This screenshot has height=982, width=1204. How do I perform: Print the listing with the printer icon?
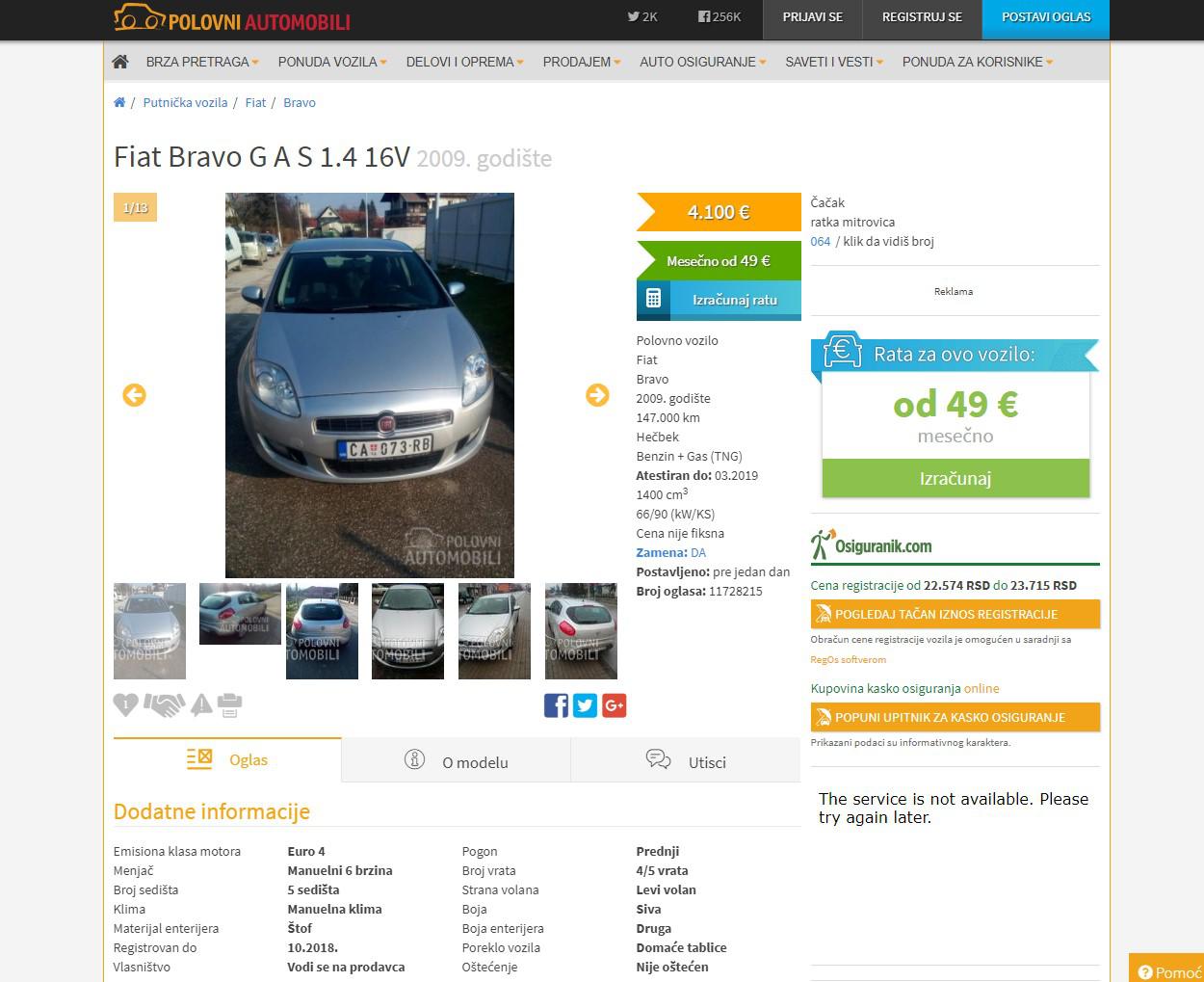229,704
